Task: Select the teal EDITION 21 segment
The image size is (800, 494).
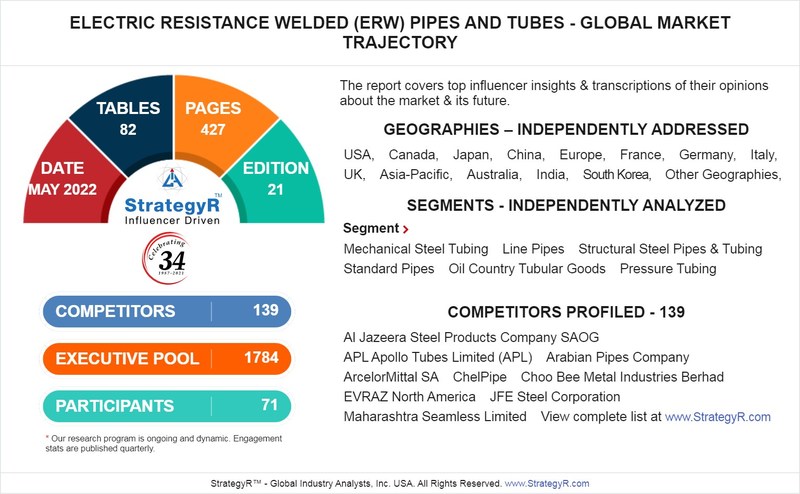Action: click(278, 176)
